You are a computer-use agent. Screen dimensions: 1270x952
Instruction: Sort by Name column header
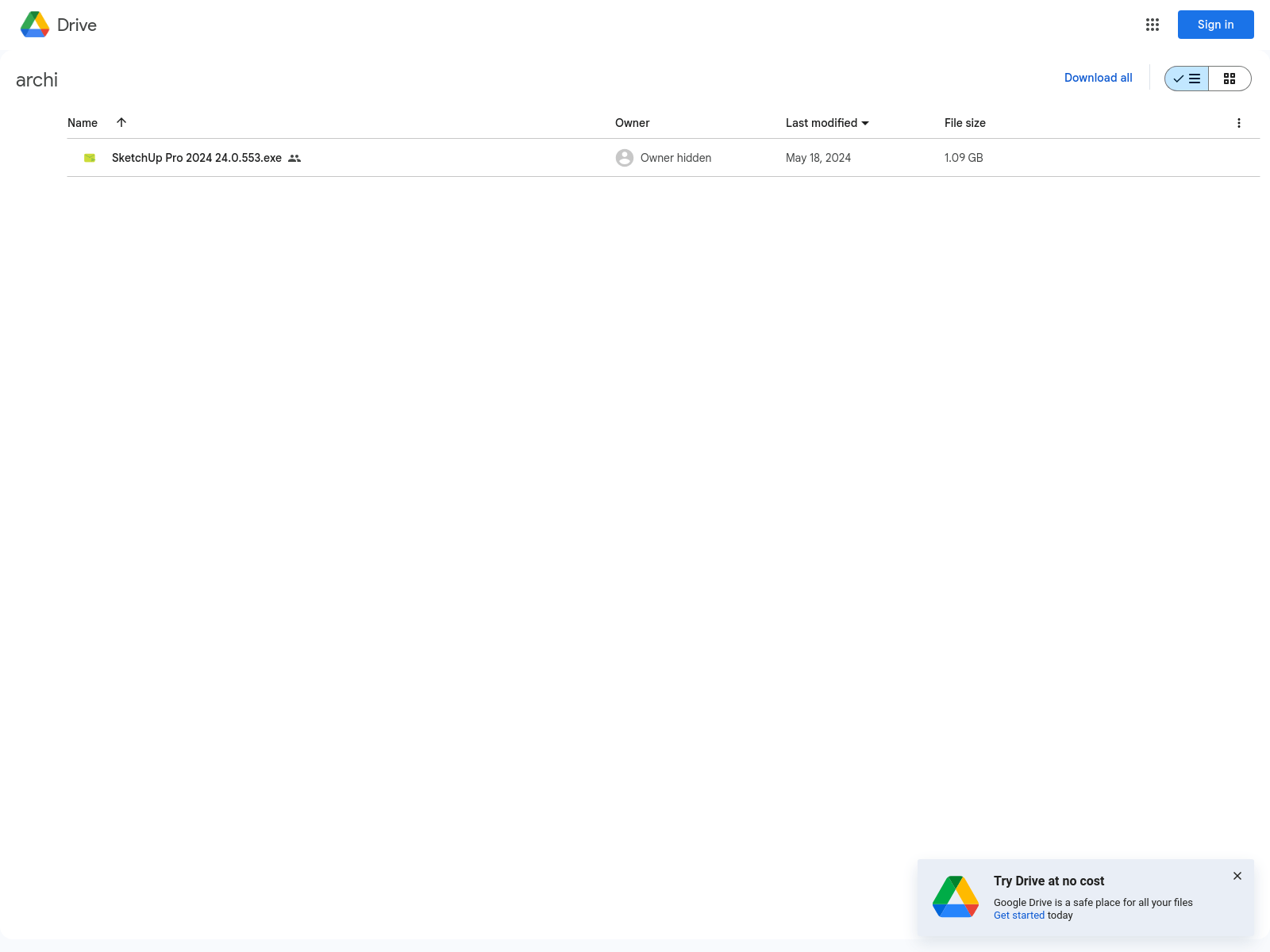coord(83,123)
